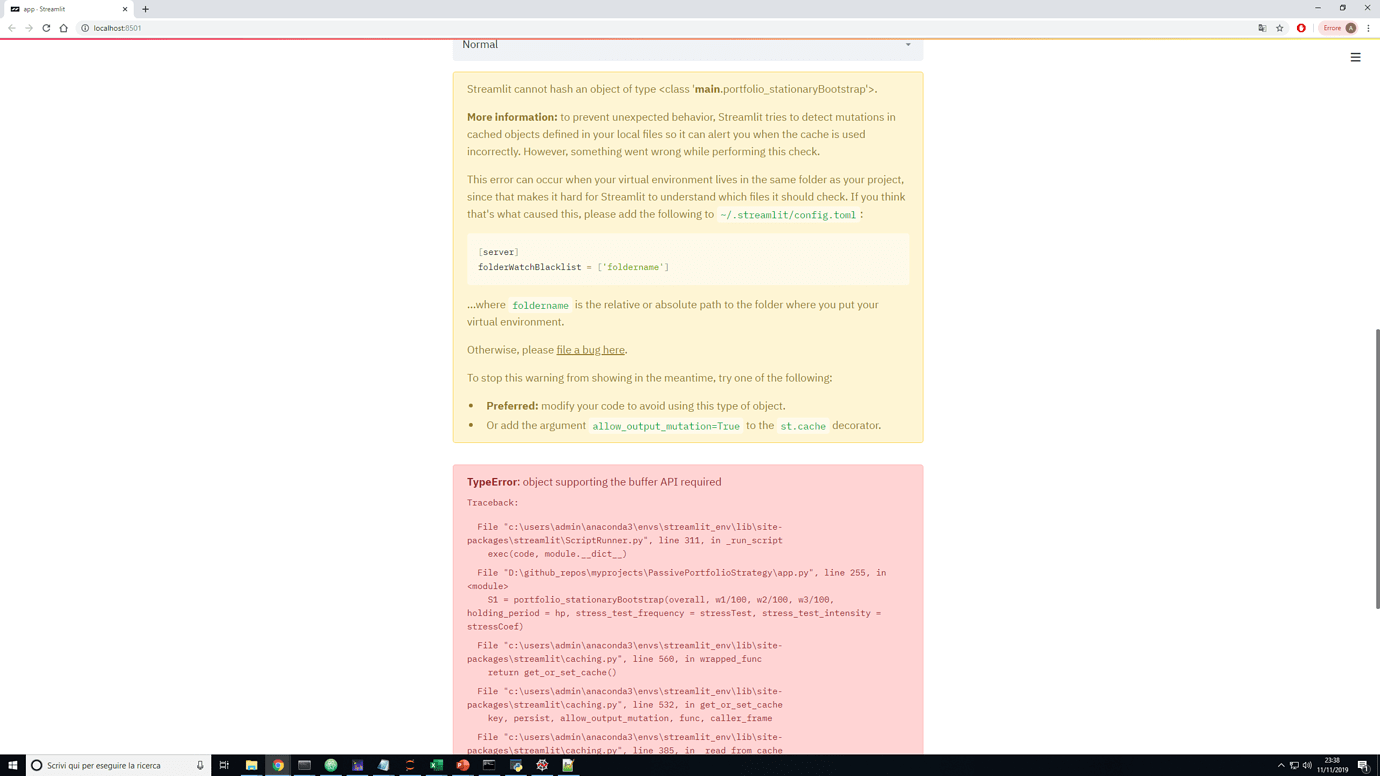Open Task View from the taskbar
This screenshot has height=776, width=1380.
[225, 765]
